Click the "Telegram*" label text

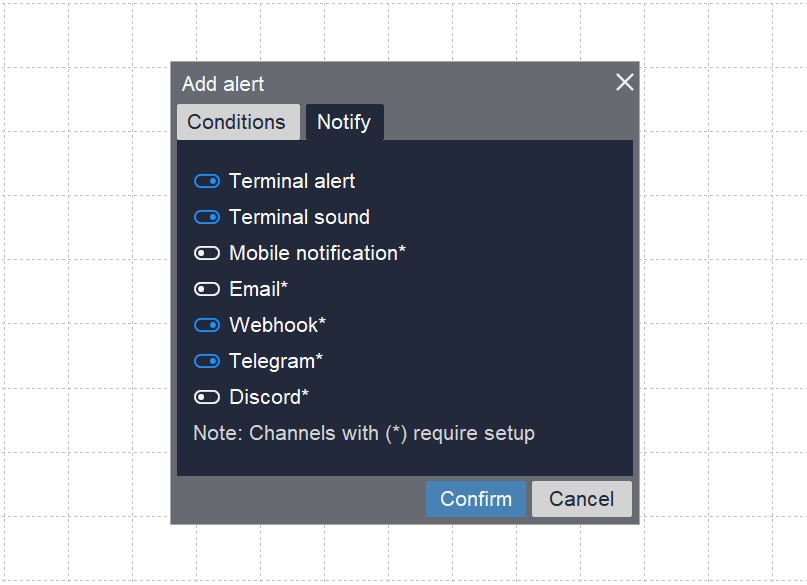(x=276, y=361)
